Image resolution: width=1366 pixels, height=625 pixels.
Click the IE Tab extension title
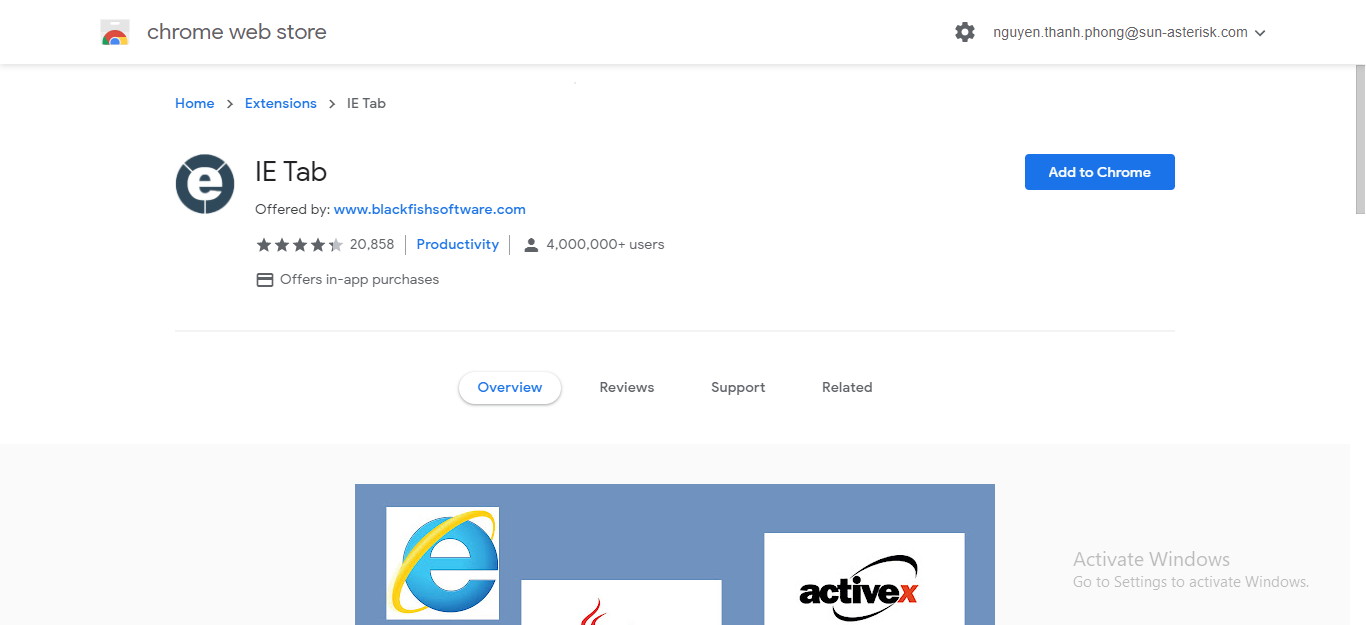pyautogui.click(x=291, y=172)
